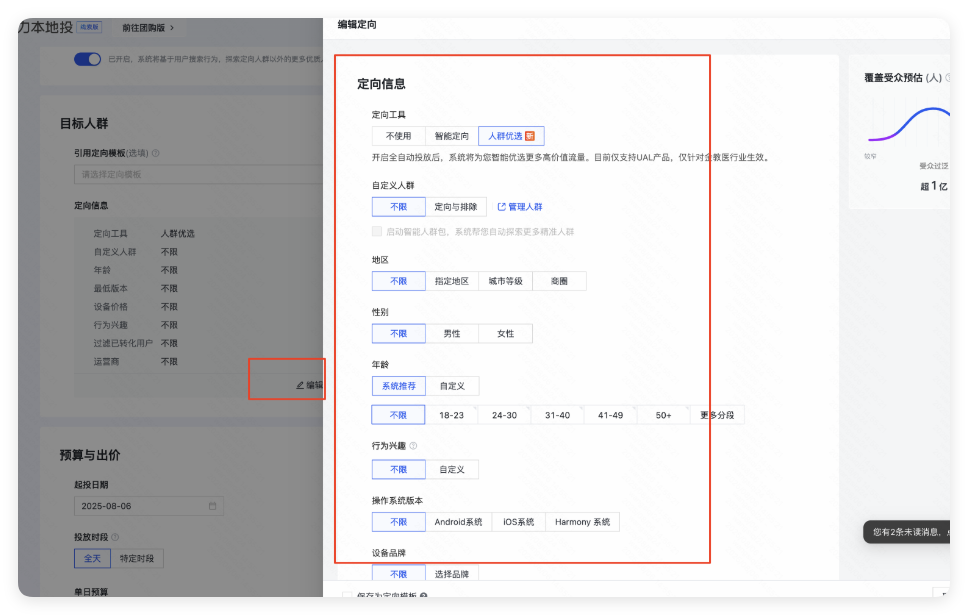The image size is (968, 615).
Task: Select Harmony 系统 option
Action: (582, 522)
